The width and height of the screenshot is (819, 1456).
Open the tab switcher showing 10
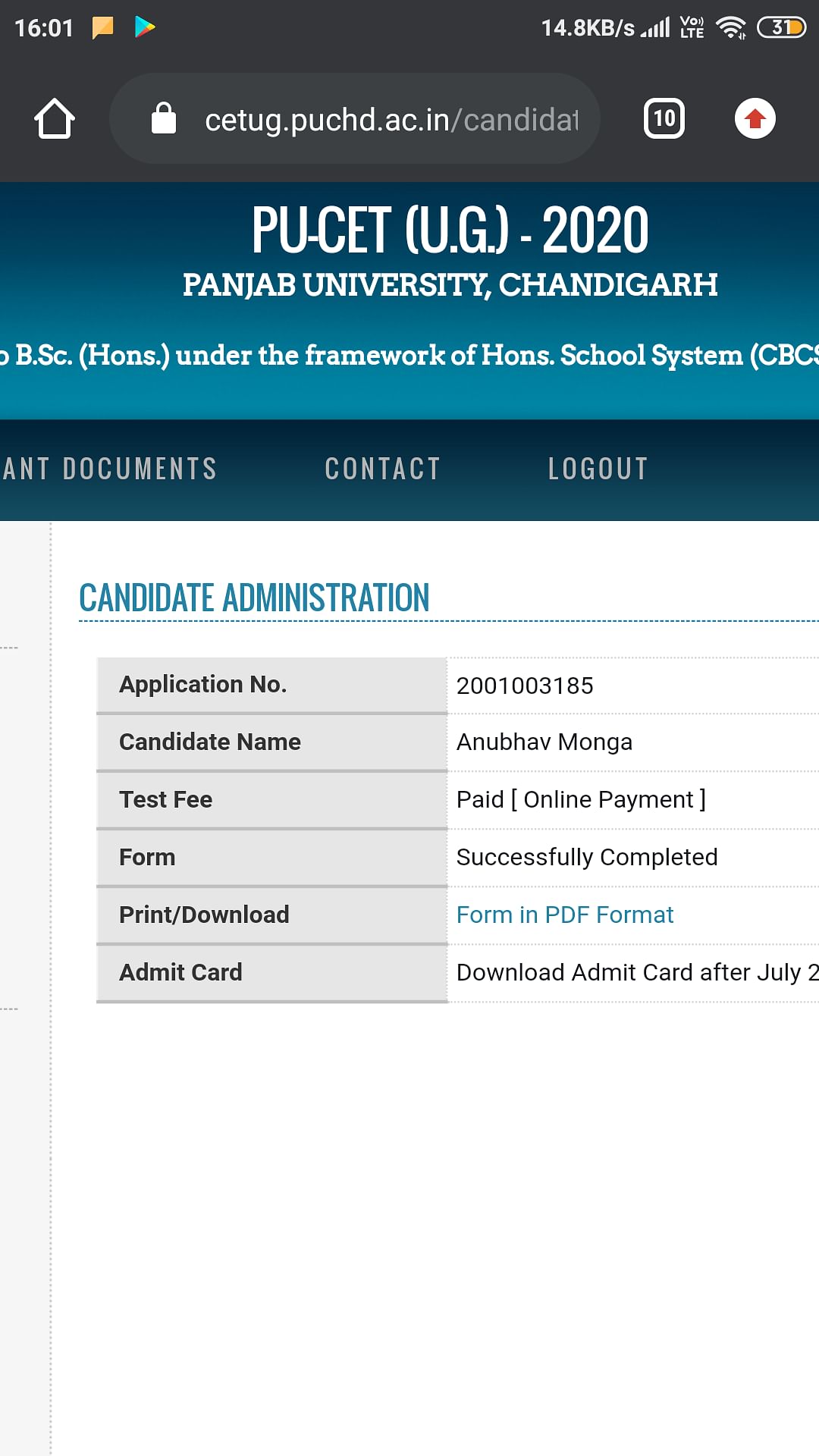[664, 118]
